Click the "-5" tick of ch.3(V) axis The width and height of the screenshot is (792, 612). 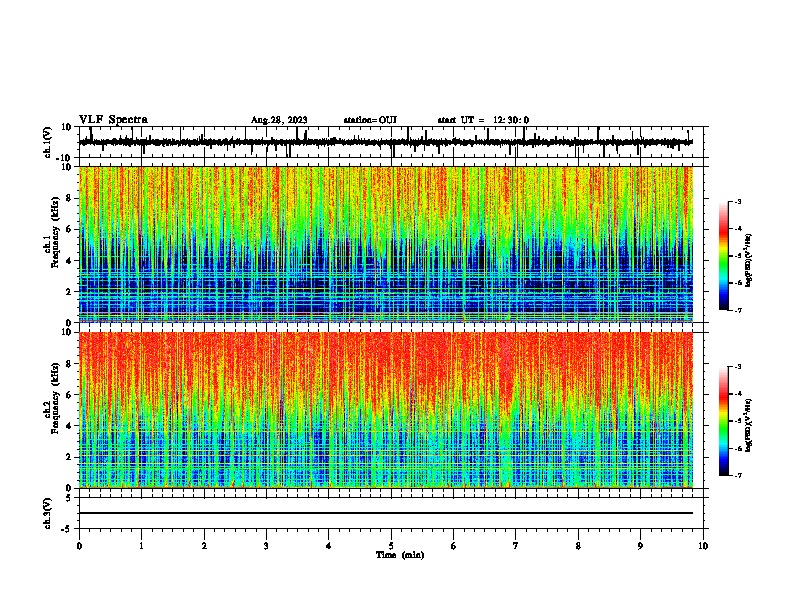tap(67, 529)
